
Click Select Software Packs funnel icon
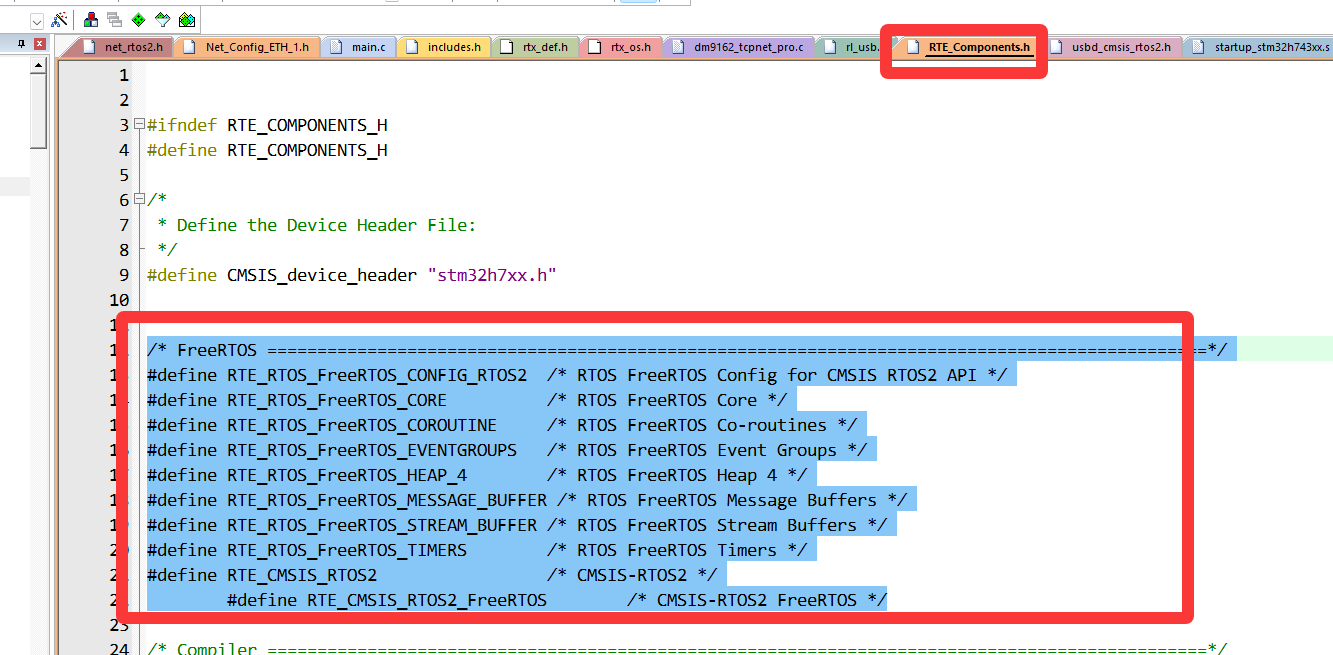[x=162, y=19]
